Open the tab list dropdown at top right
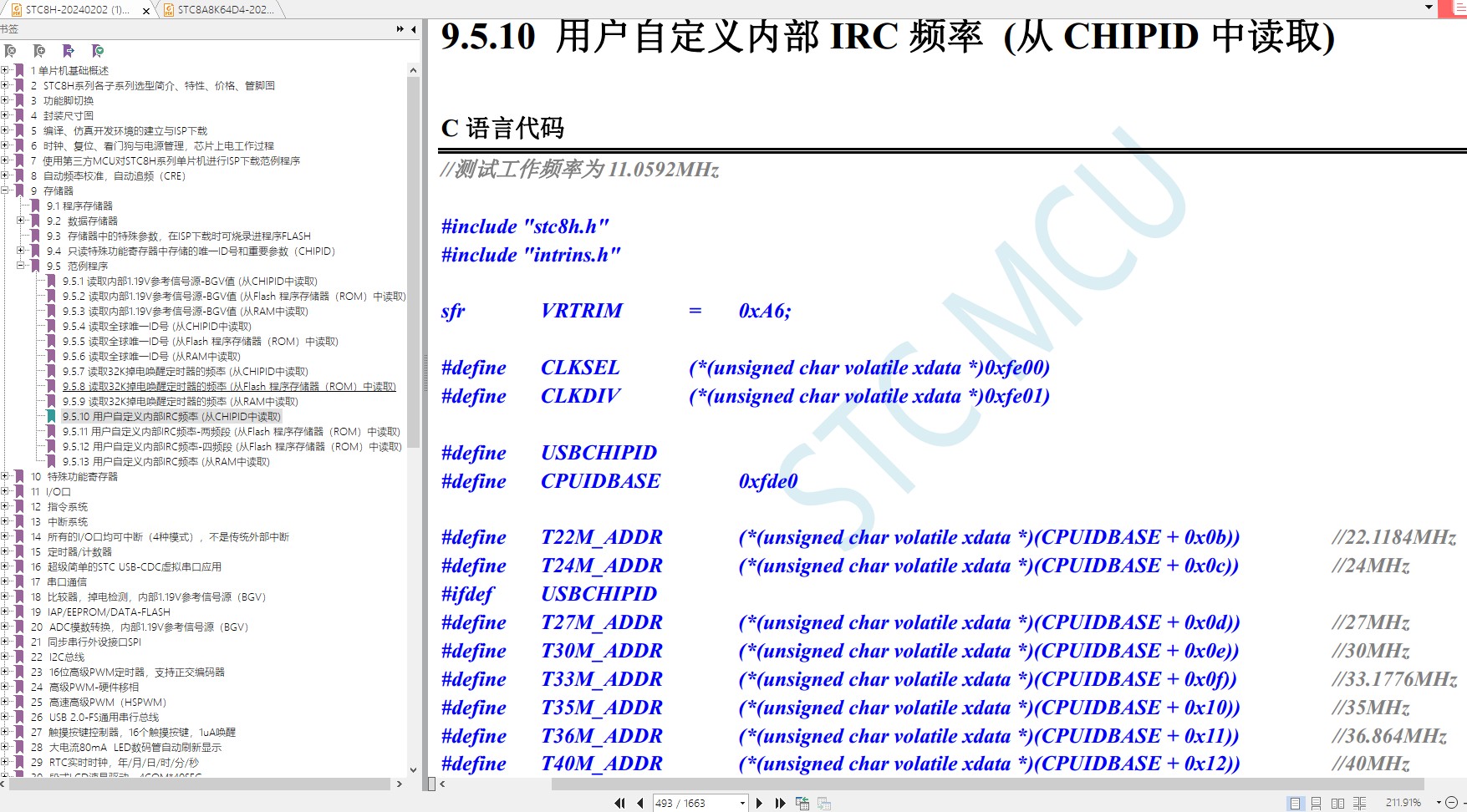Image resolution: width=1467 pixels, height=812 pixels. [1429, 7]
